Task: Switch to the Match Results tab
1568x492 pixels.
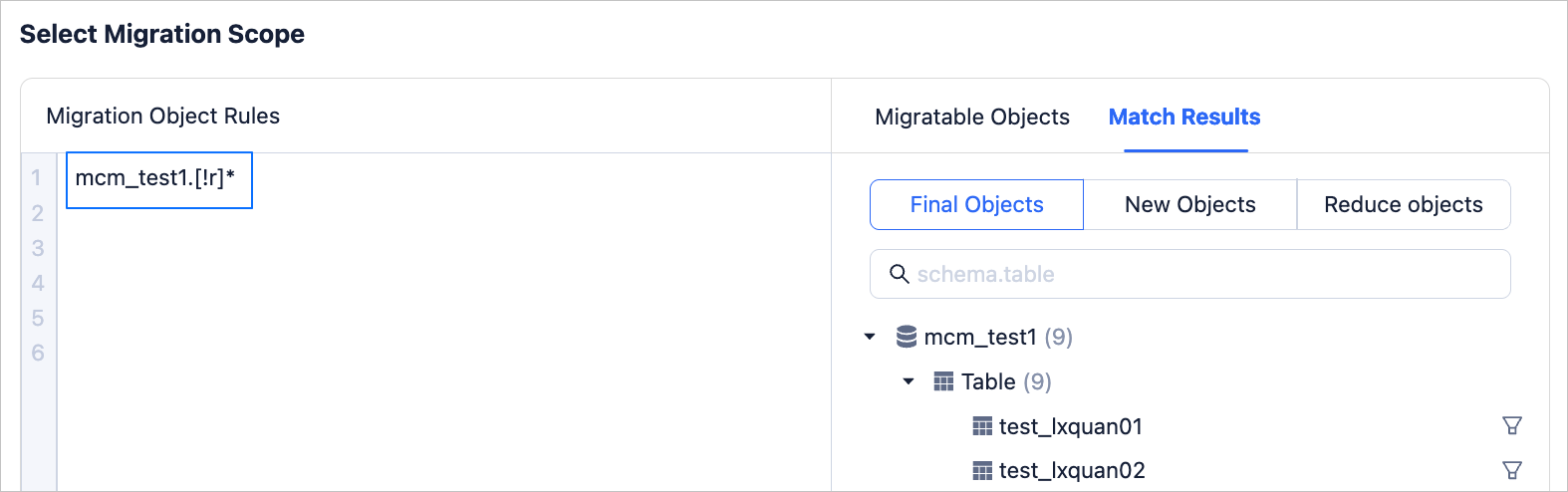Action: (x=1184, y=118)
